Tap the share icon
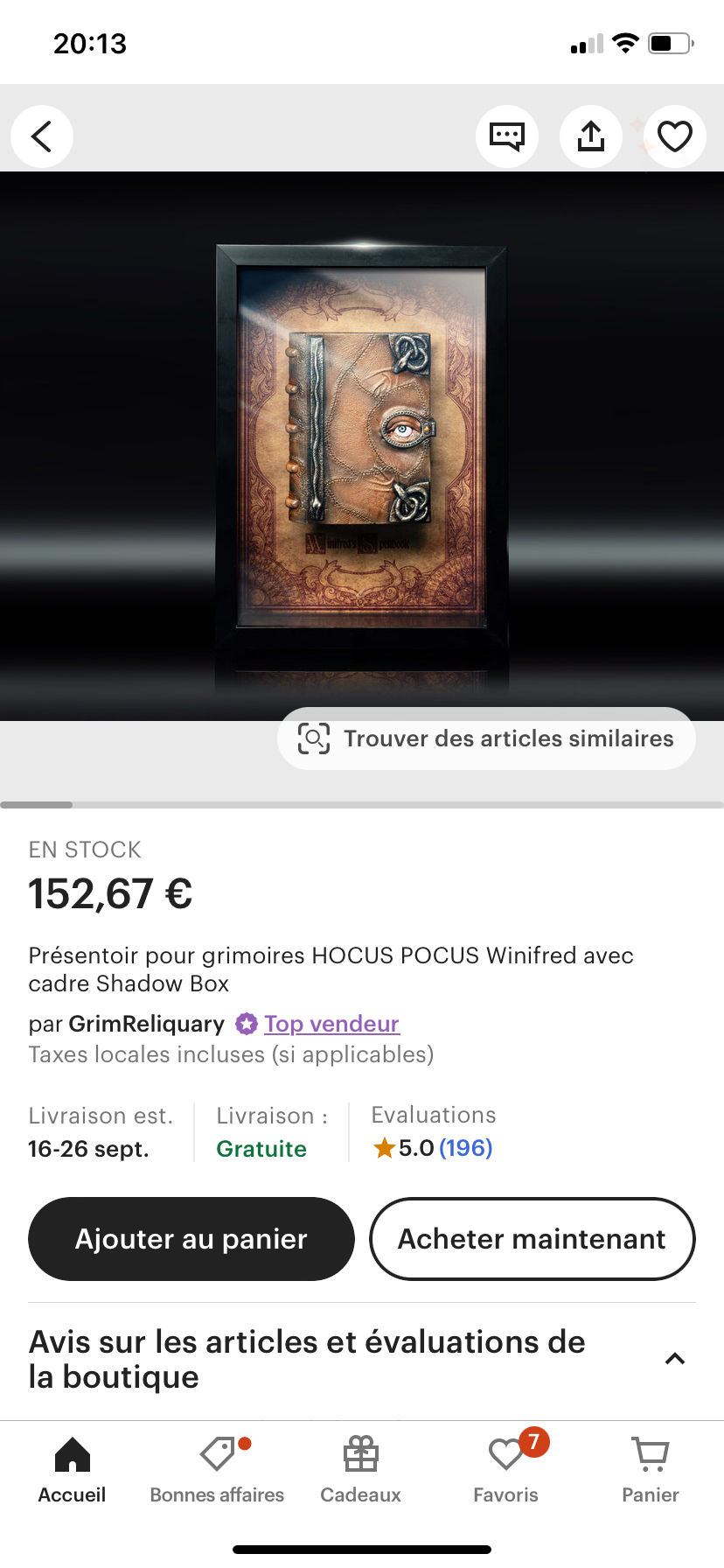 [591, 136]
